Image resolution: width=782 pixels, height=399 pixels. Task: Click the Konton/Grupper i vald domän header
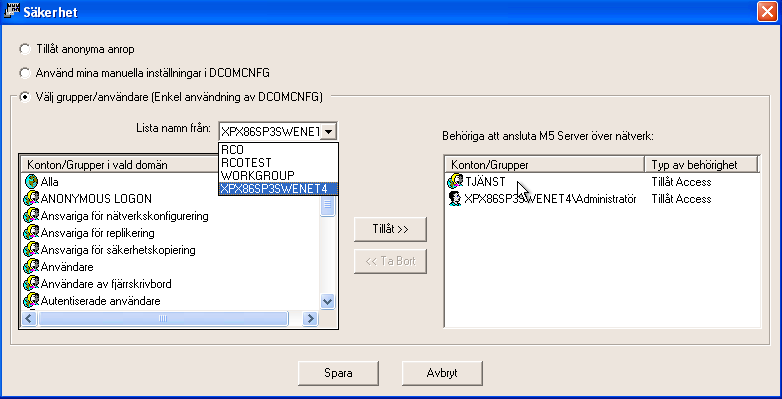(120, 165)
